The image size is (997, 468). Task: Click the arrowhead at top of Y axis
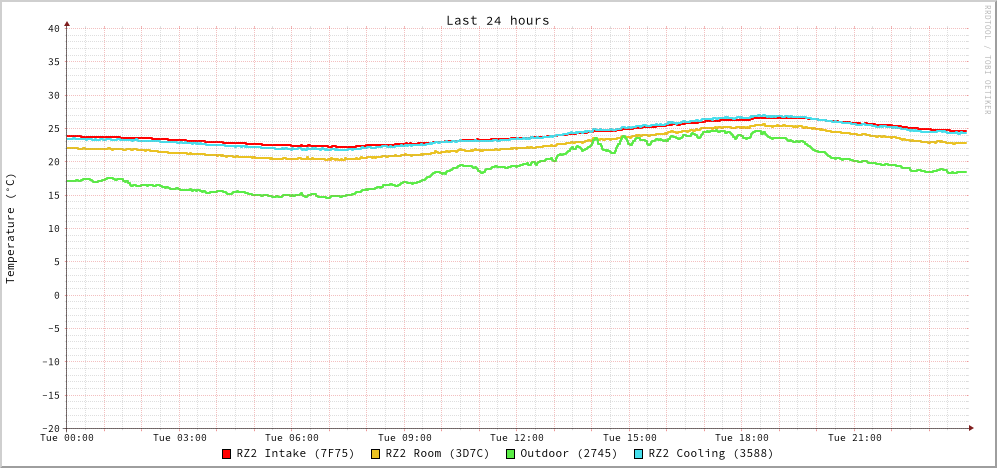[67, 24]
